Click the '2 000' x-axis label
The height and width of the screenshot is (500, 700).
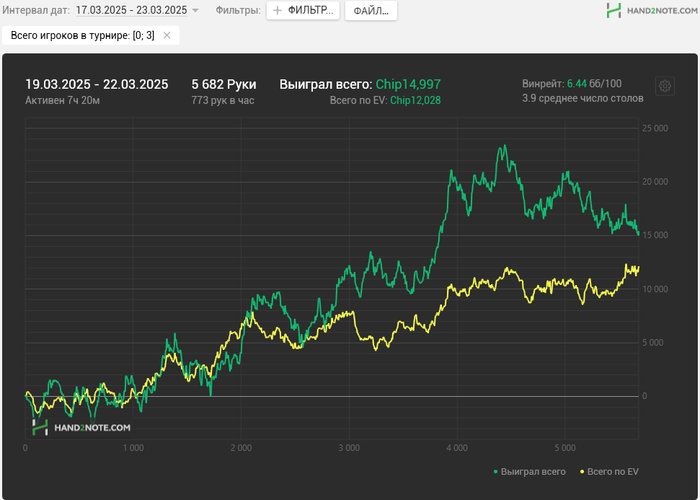click(241, 448)
